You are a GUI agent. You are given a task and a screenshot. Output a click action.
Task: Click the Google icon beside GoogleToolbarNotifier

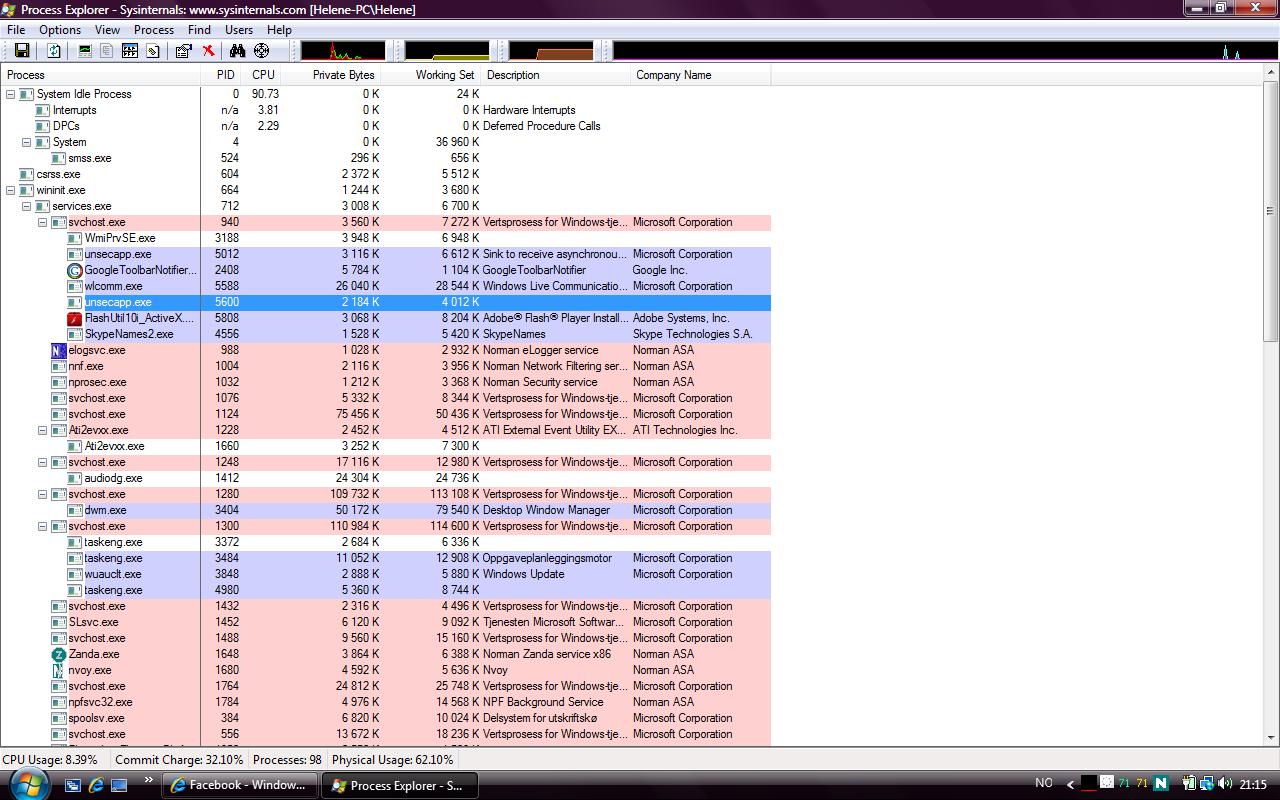click(75, 270)
